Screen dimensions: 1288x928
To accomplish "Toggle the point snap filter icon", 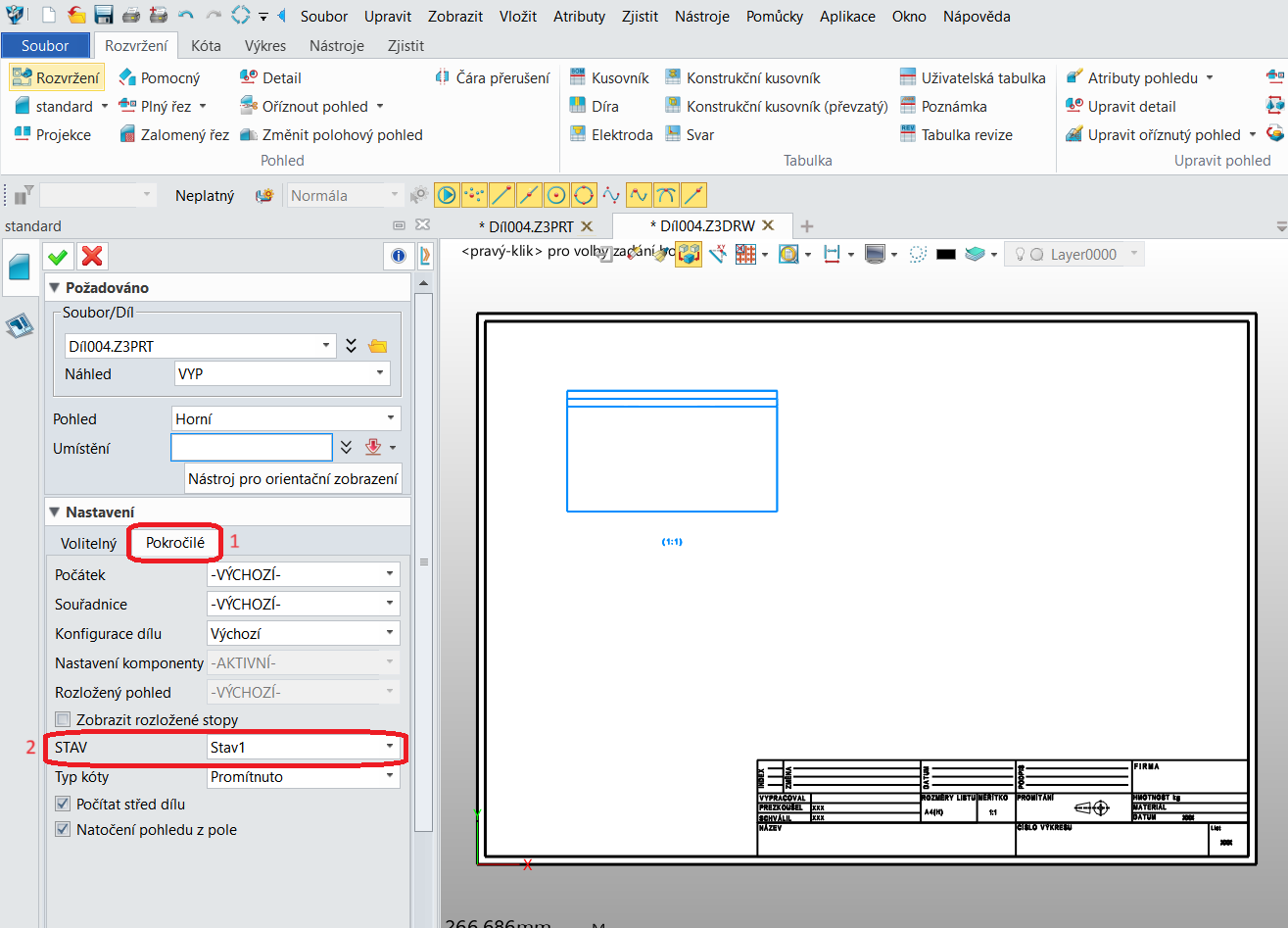I will [474, 195].
